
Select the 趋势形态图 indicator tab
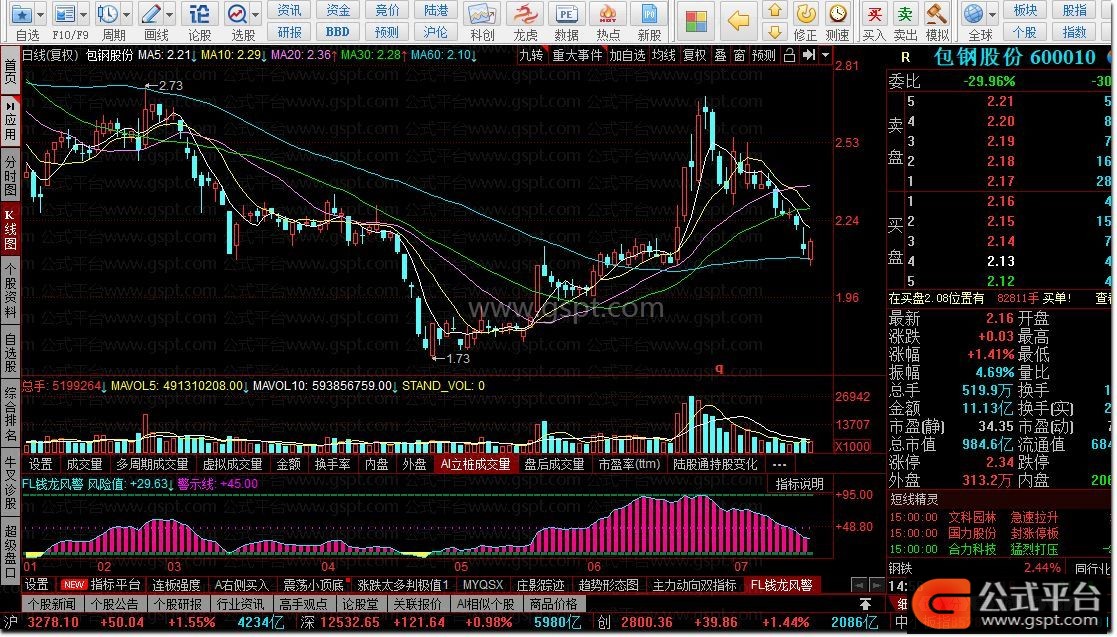tap(608, 585)
